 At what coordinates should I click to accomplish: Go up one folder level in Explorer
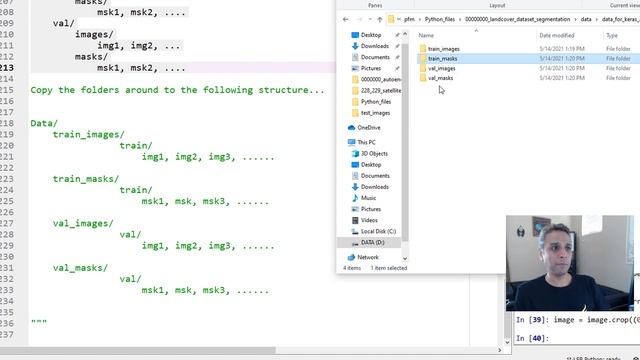[x=380, y=19]
